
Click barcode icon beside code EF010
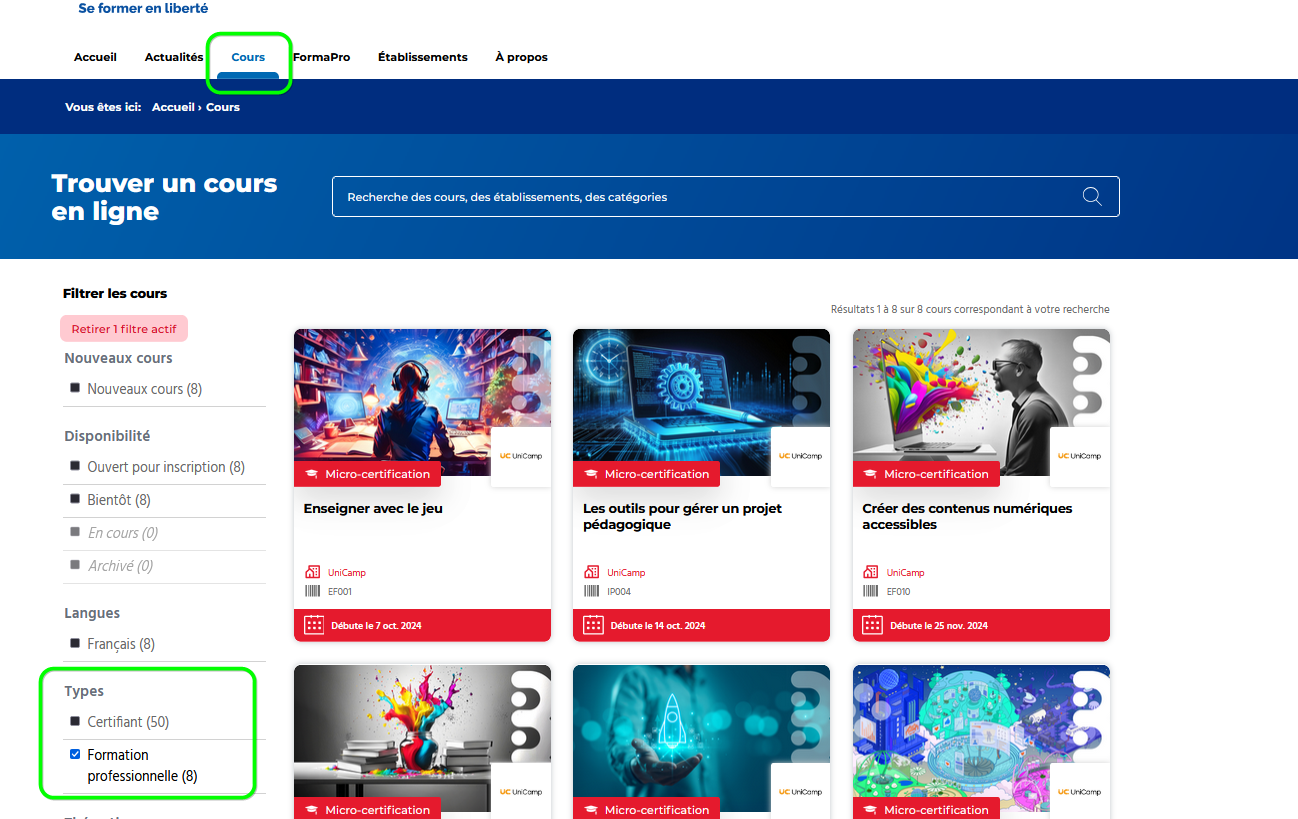click(x=871, y=591)
